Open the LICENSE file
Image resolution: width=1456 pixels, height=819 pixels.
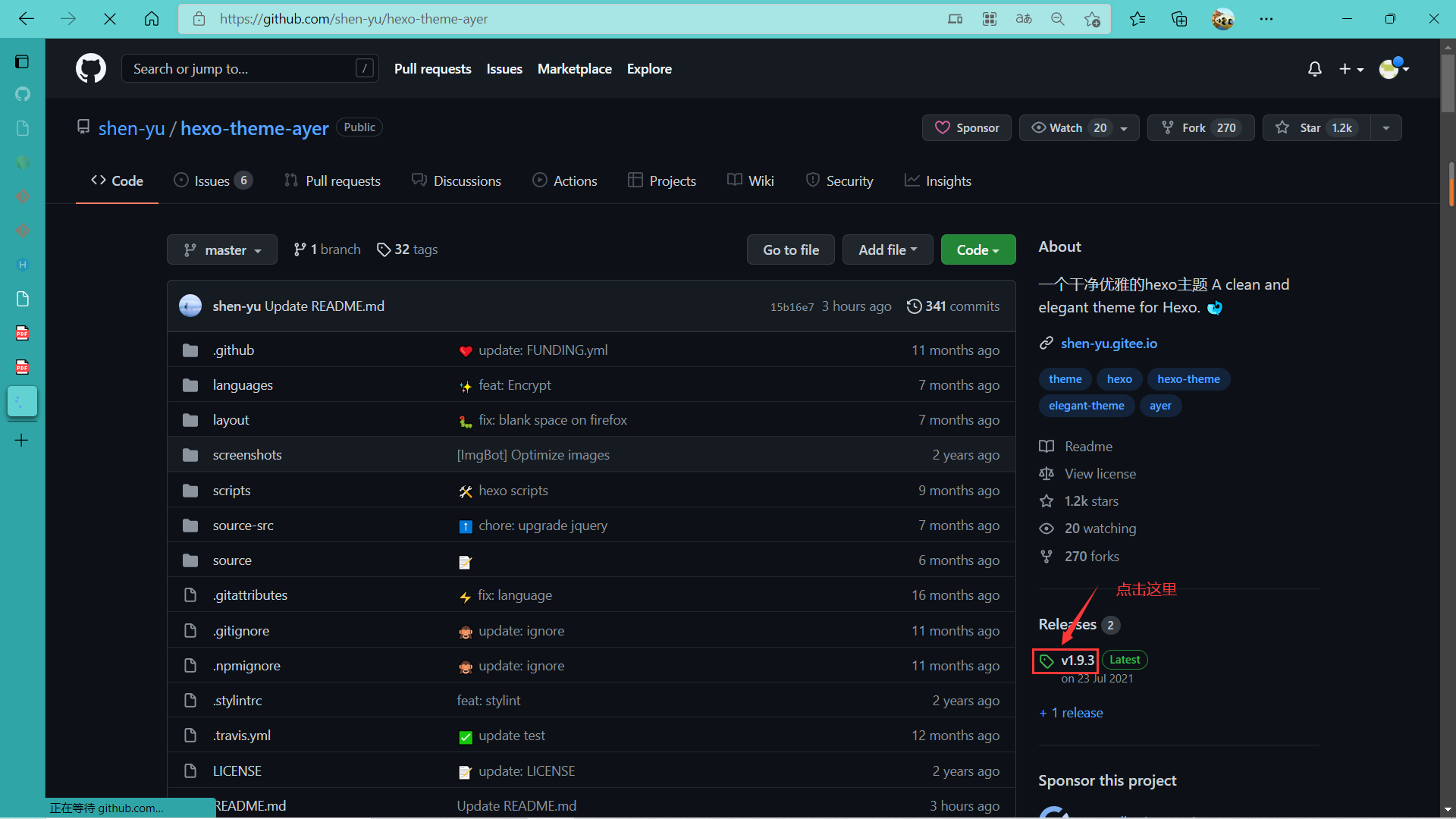(x=237, y=771)
